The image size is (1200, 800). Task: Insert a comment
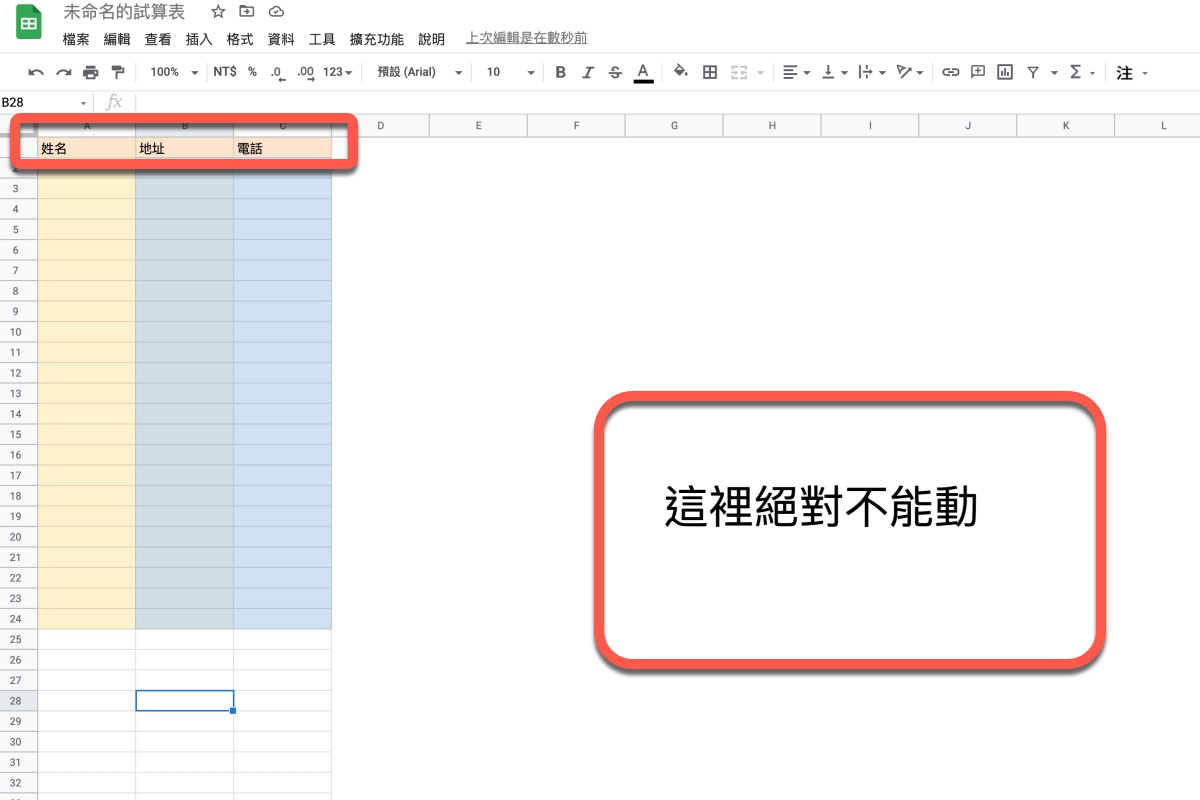coord(976,72)
